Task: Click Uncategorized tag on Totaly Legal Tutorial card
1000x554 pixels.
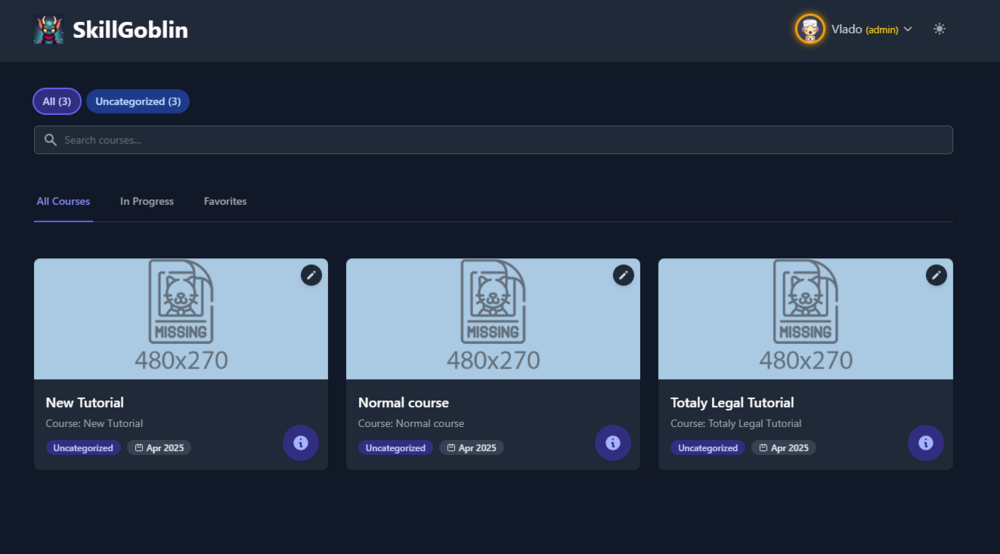Action: pos(708,448)
